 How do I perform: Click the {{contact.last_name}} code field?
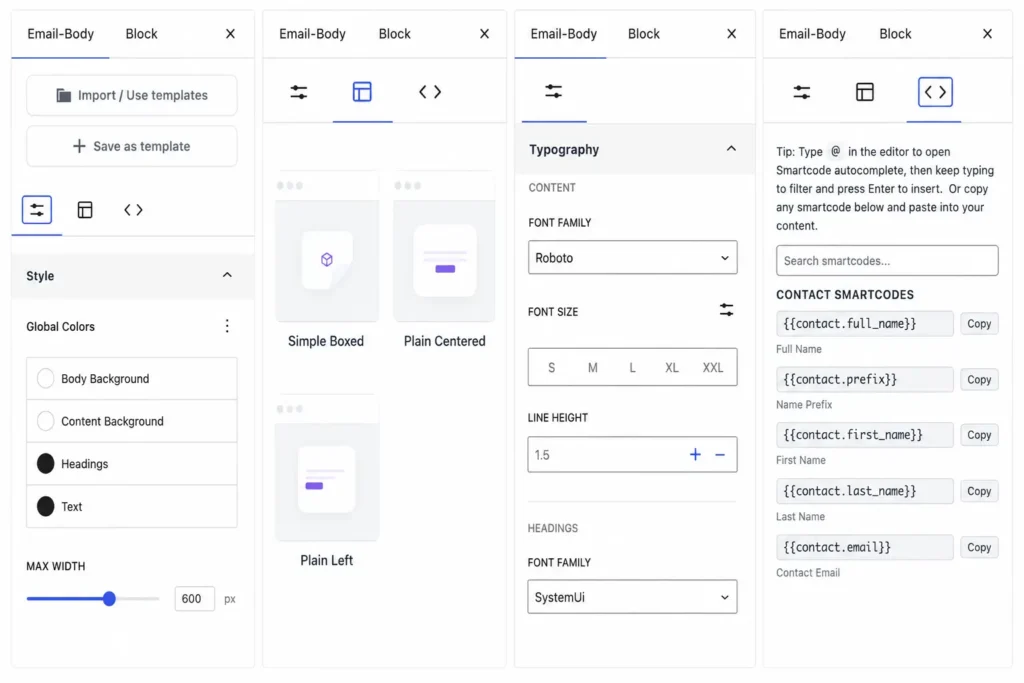click(x=864, y=491)
